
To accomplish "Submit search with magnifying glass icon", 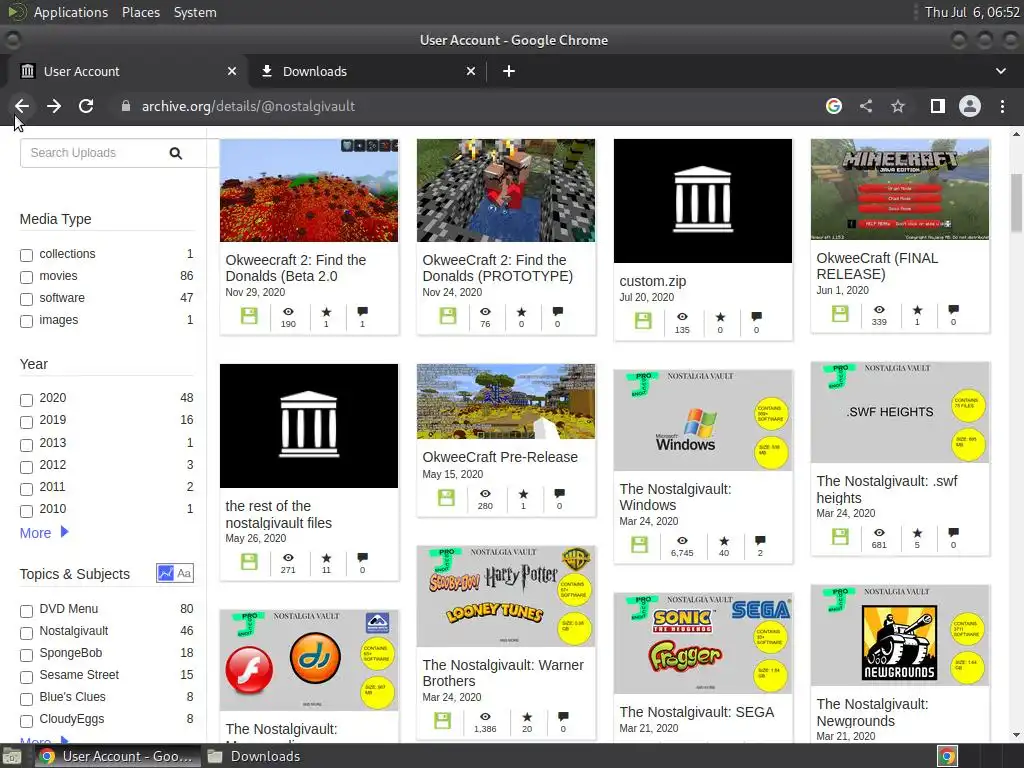I will point(176,153).
